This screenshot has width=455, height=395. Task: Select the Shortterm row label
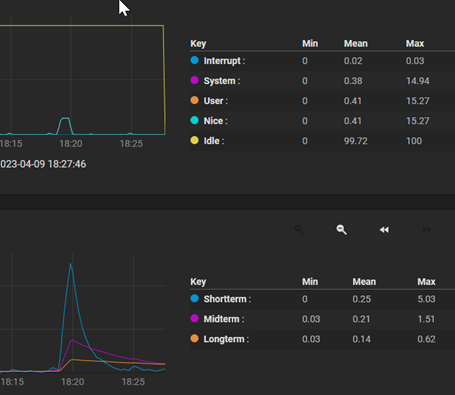tap(227, 299)
